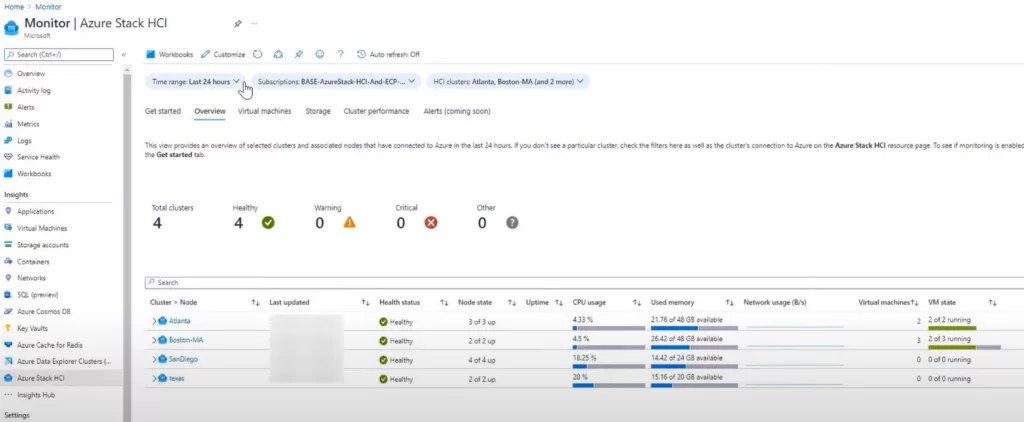Open the Atlanta cluster link
The width and height of the screenshot is (1024, 422).
[180, 321]
